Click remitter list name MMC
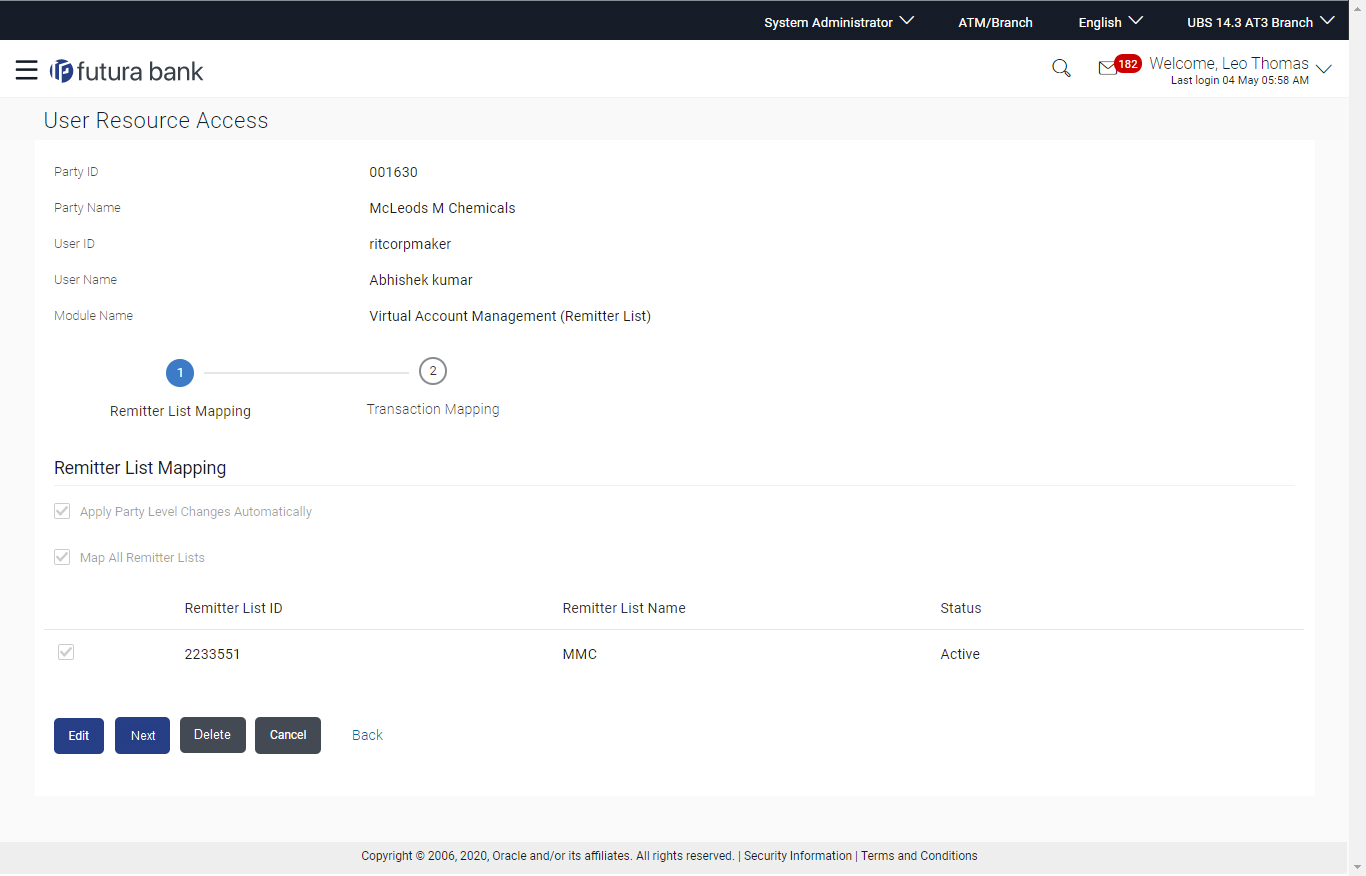The height and width of the screenshot is (876, 1366). pyautogui.click(x=580, y=654)
